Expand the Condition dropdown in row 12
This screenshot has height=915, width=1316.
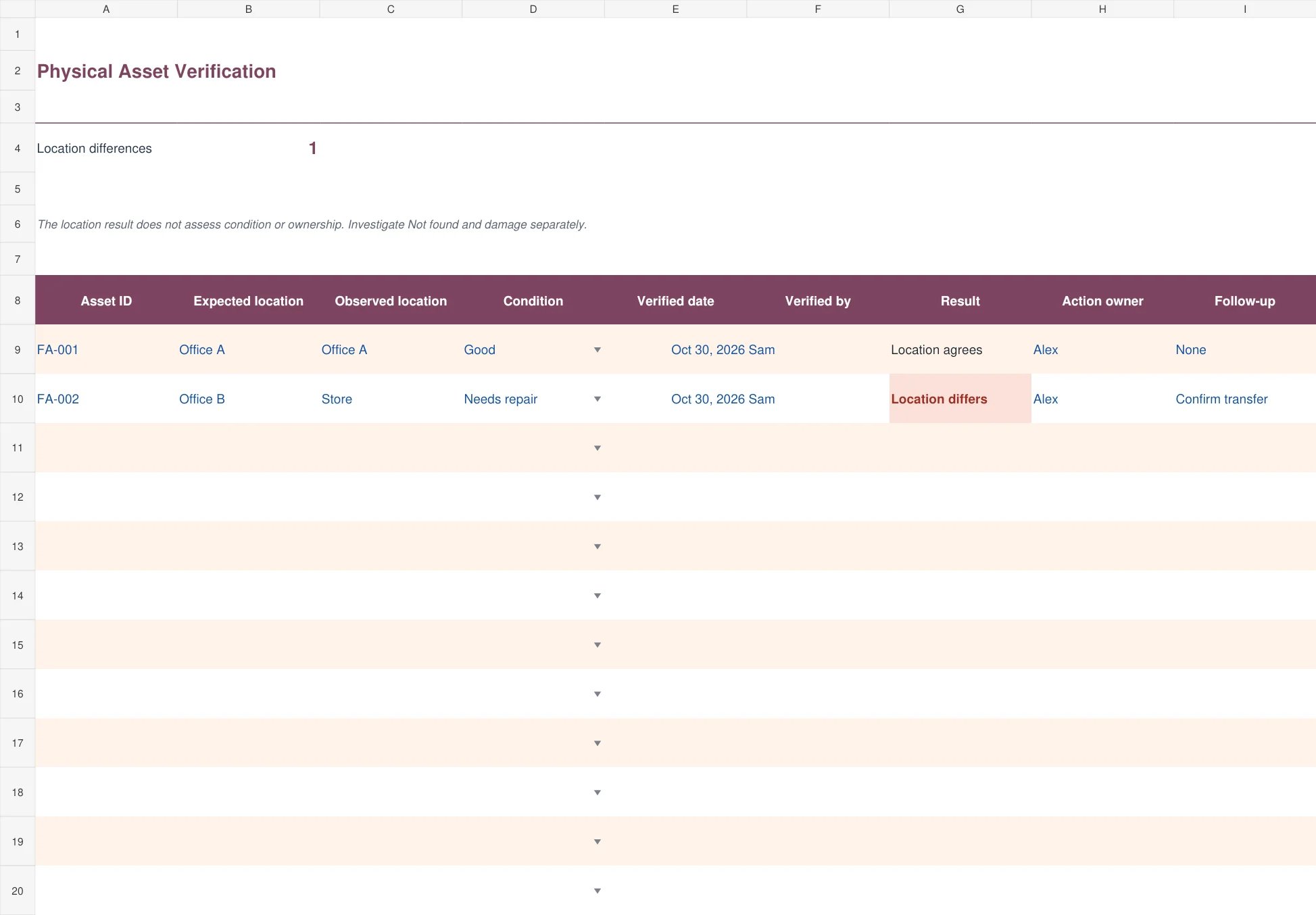(597, 497)
